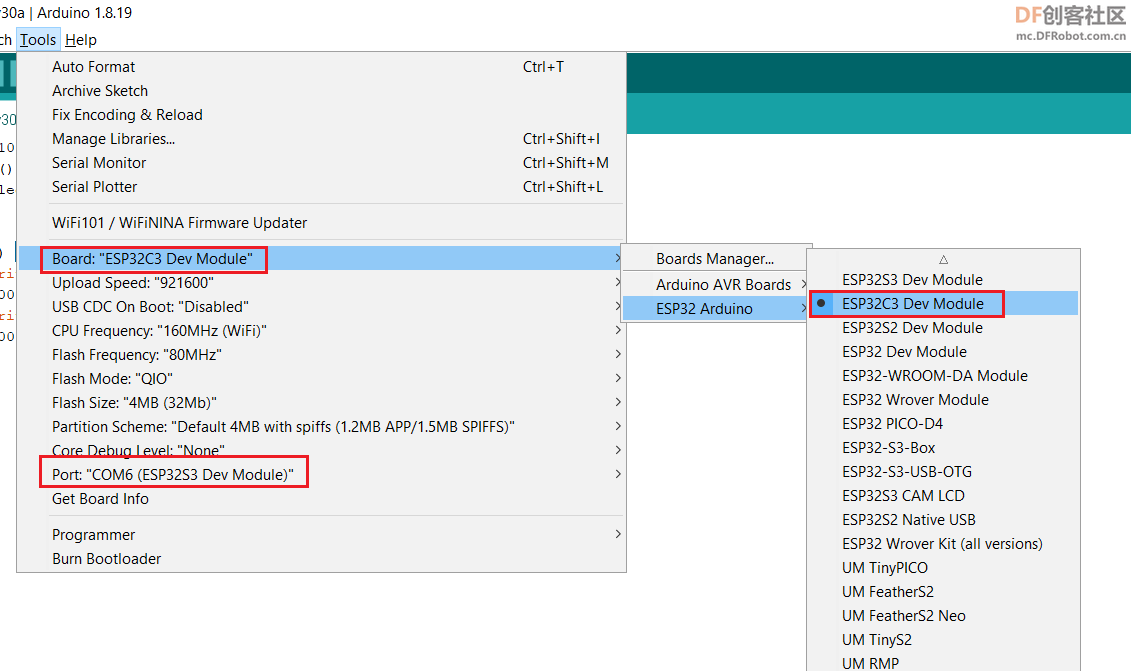The height and width of the screenshot is (671, 1131).
Task: Select Archive Sketch
Action: pyautogui.click(x=322, y=91)
